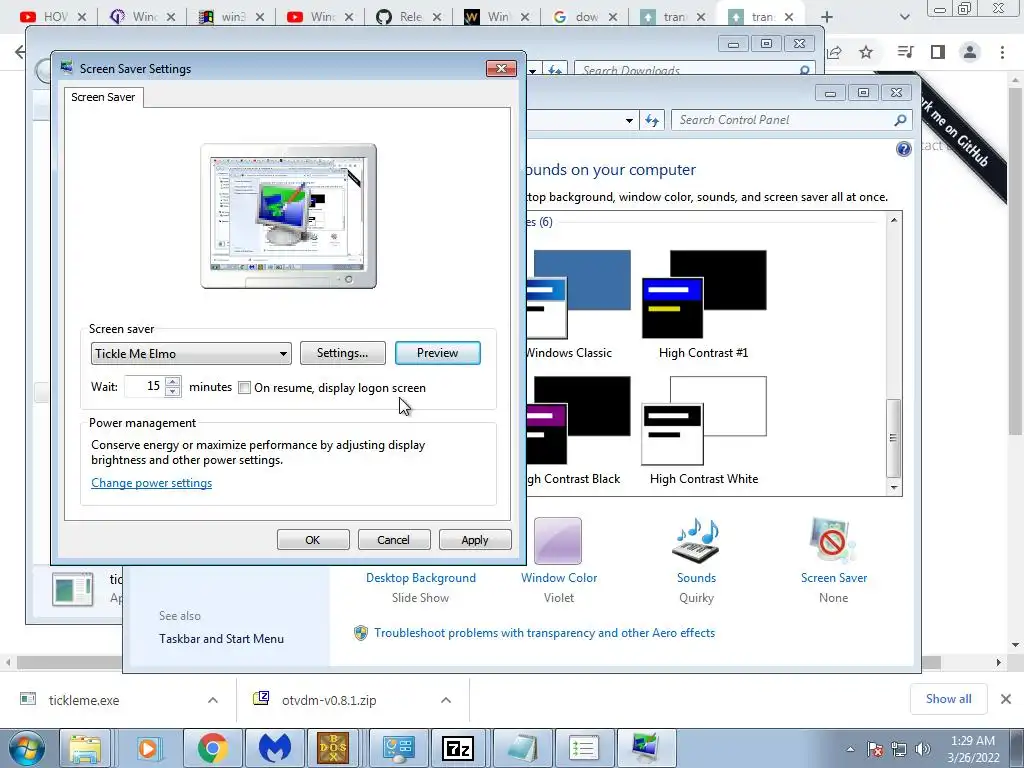Screen dimensions: 1024x768
Task: Open 7-Zip from the taskbar
Action: click(x=457, y=748)
